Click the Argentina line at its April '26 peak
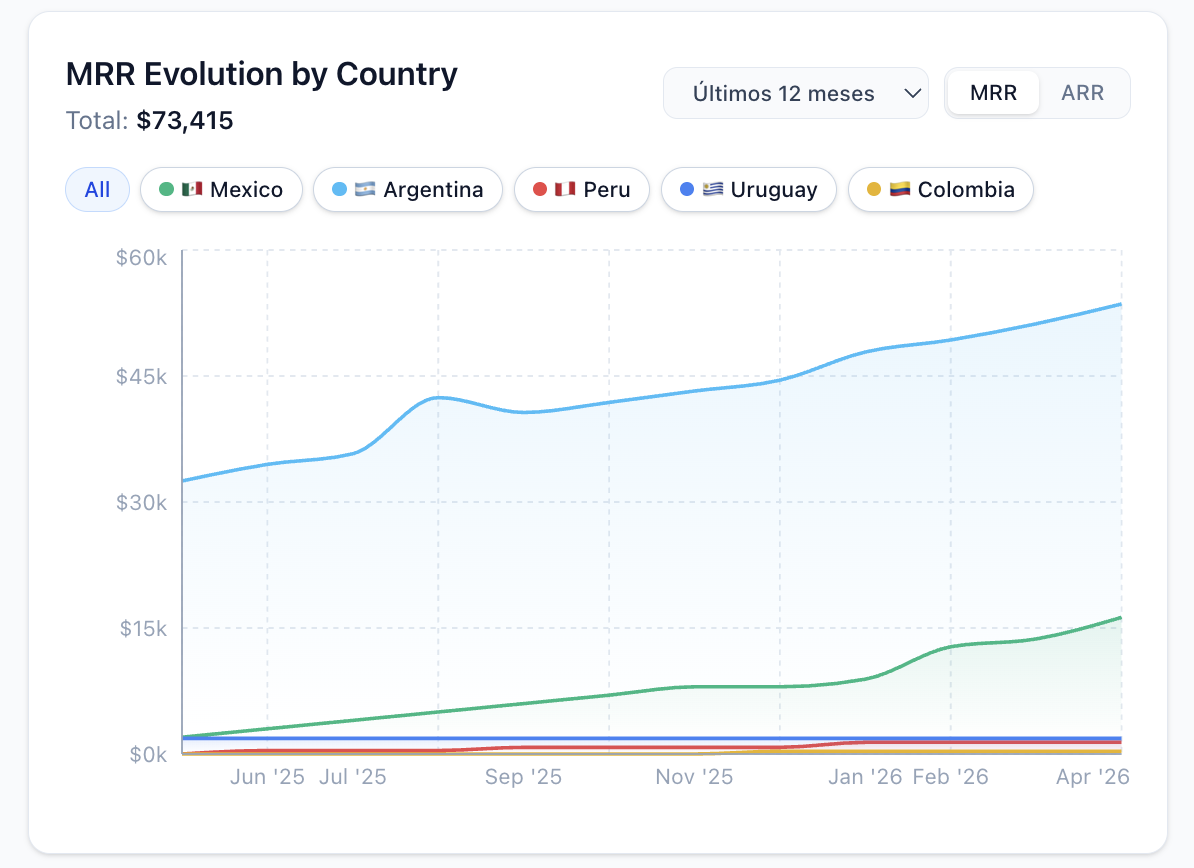Image resolution: width=1194 pixels, height=868 pixels. pos(1120,305)
